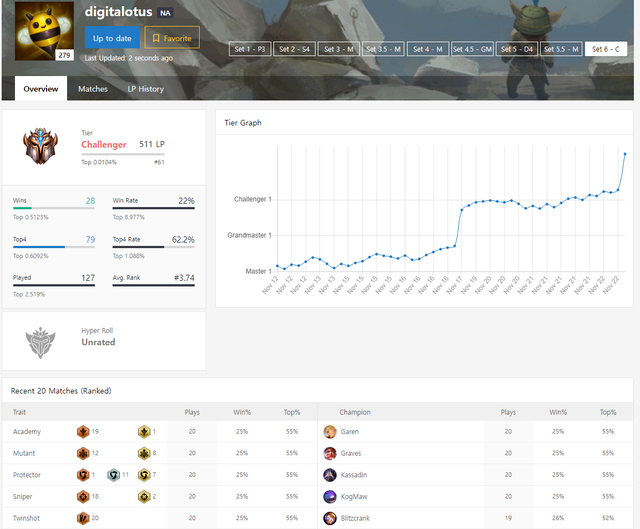Image resolution: width=640 pixels, height=529 pixels.
Task: Click Protector bronze trait icon with 1
Action: pyautogui.click(x=83, y=475)
